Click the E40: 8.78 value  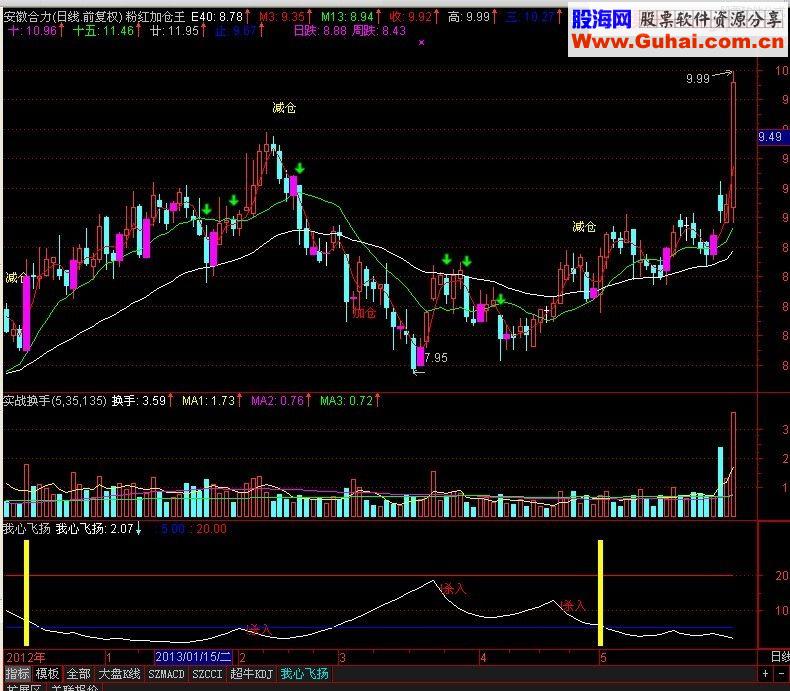[x=217, y=17]
